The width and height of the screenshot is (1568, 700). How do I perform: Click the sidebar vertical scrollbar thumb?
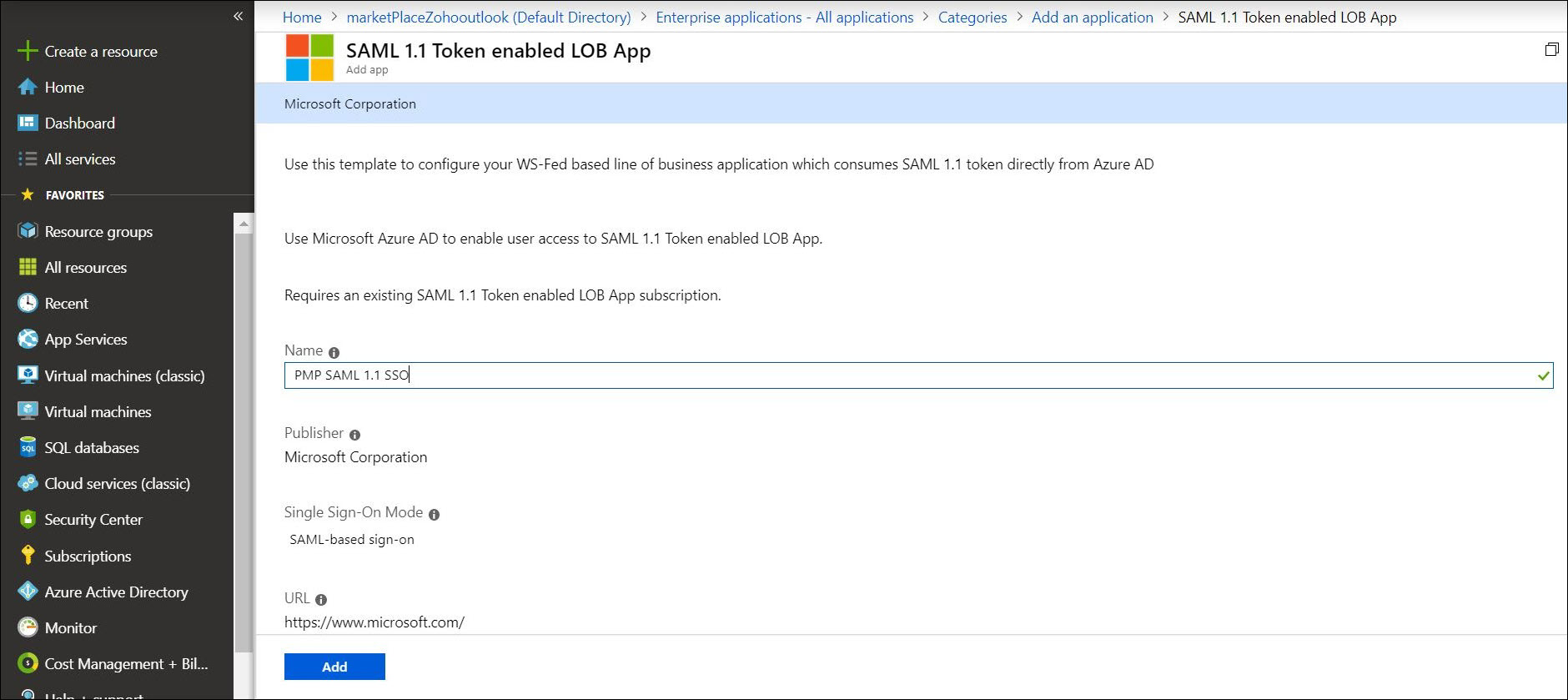(244, 442)
